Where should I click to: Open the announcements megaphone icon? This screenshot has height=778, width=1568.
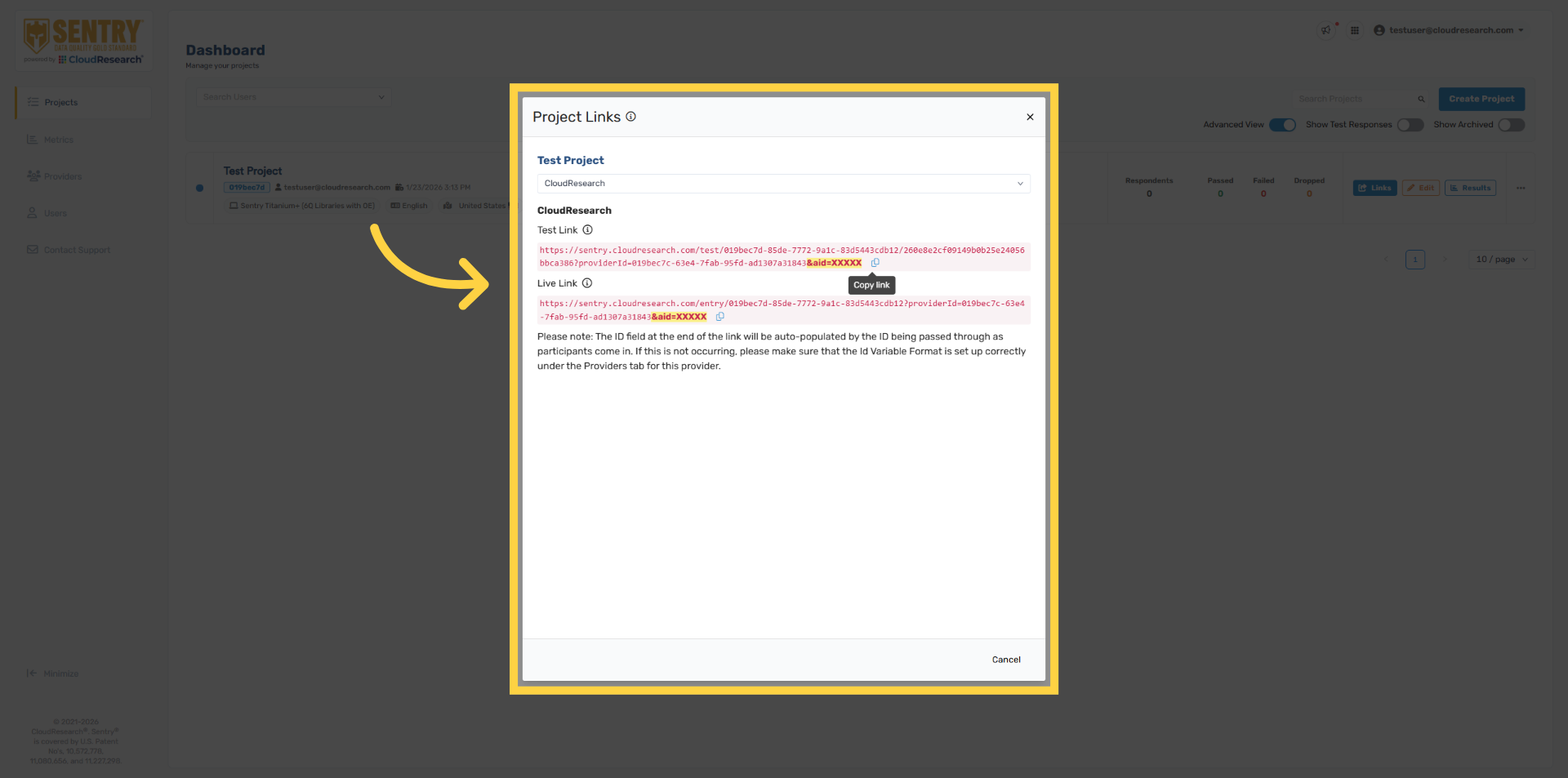(1325, 29)
